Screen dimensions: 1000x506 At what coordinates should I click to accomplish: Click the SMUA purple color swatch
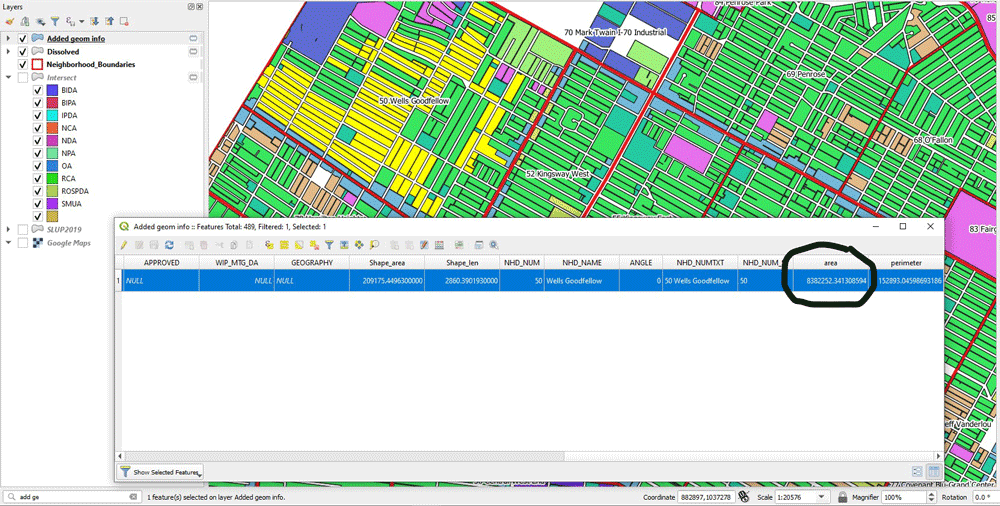[x=53, y=204]
